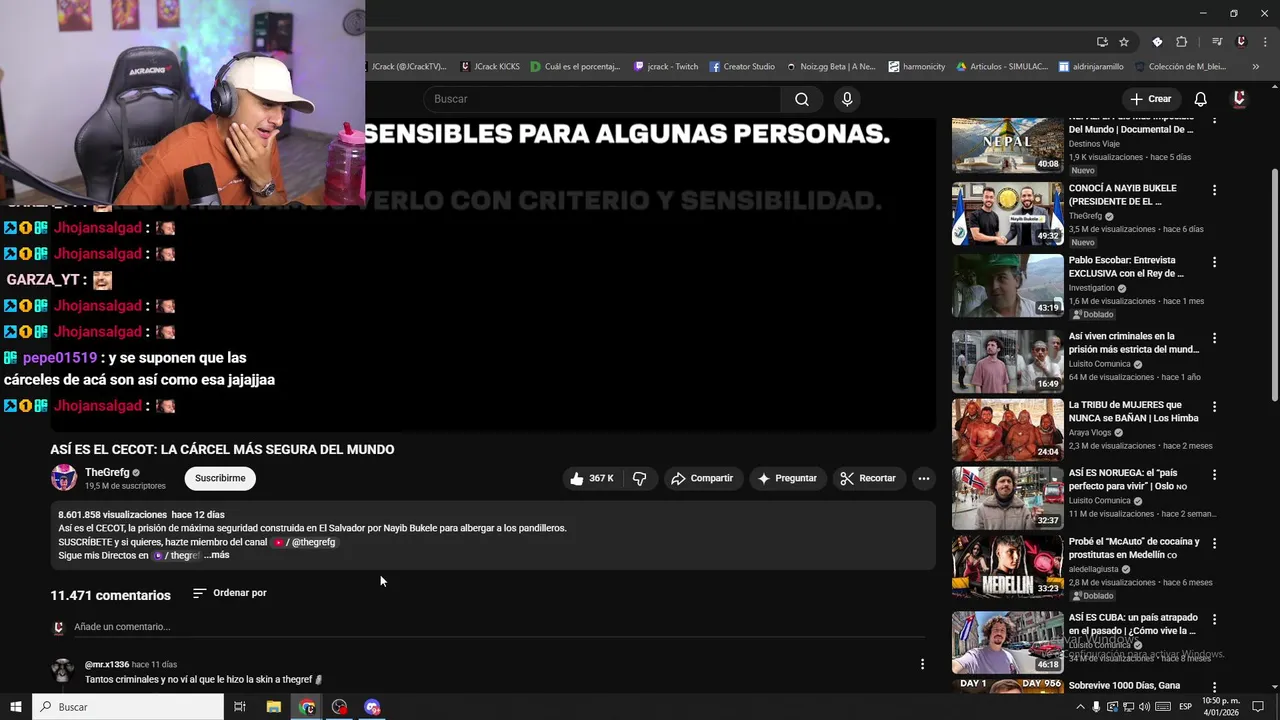Open Noiz.gg Beta bookmark
This screenshot has height=720, width=1280.
pos(831,66)
